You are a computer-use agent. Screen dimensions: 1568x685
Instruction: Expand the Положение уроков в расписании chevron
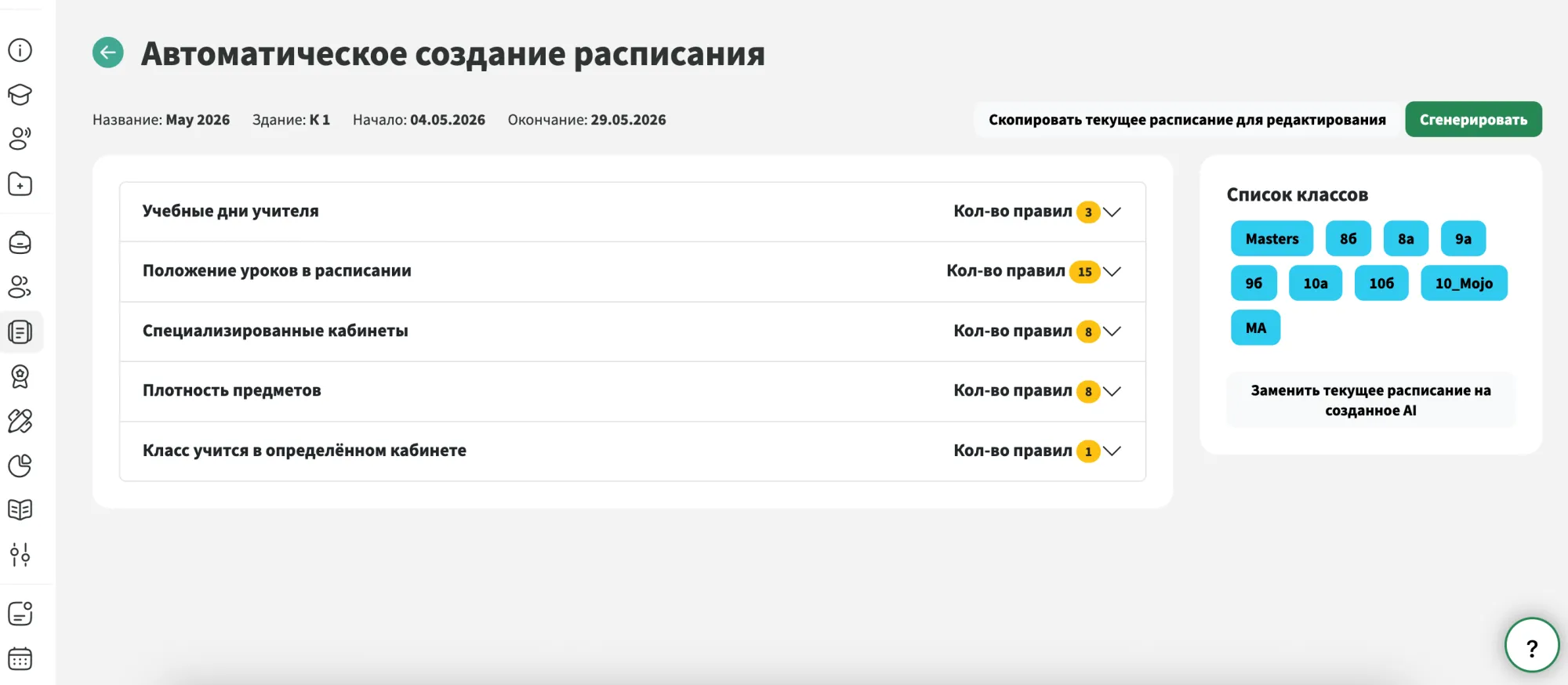(x=1112, y=271)
